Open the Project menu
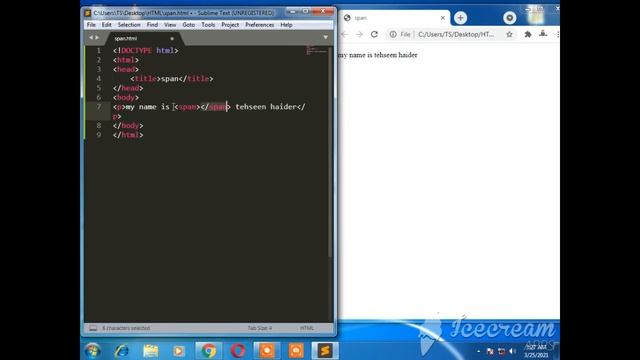 click(230, 25)
